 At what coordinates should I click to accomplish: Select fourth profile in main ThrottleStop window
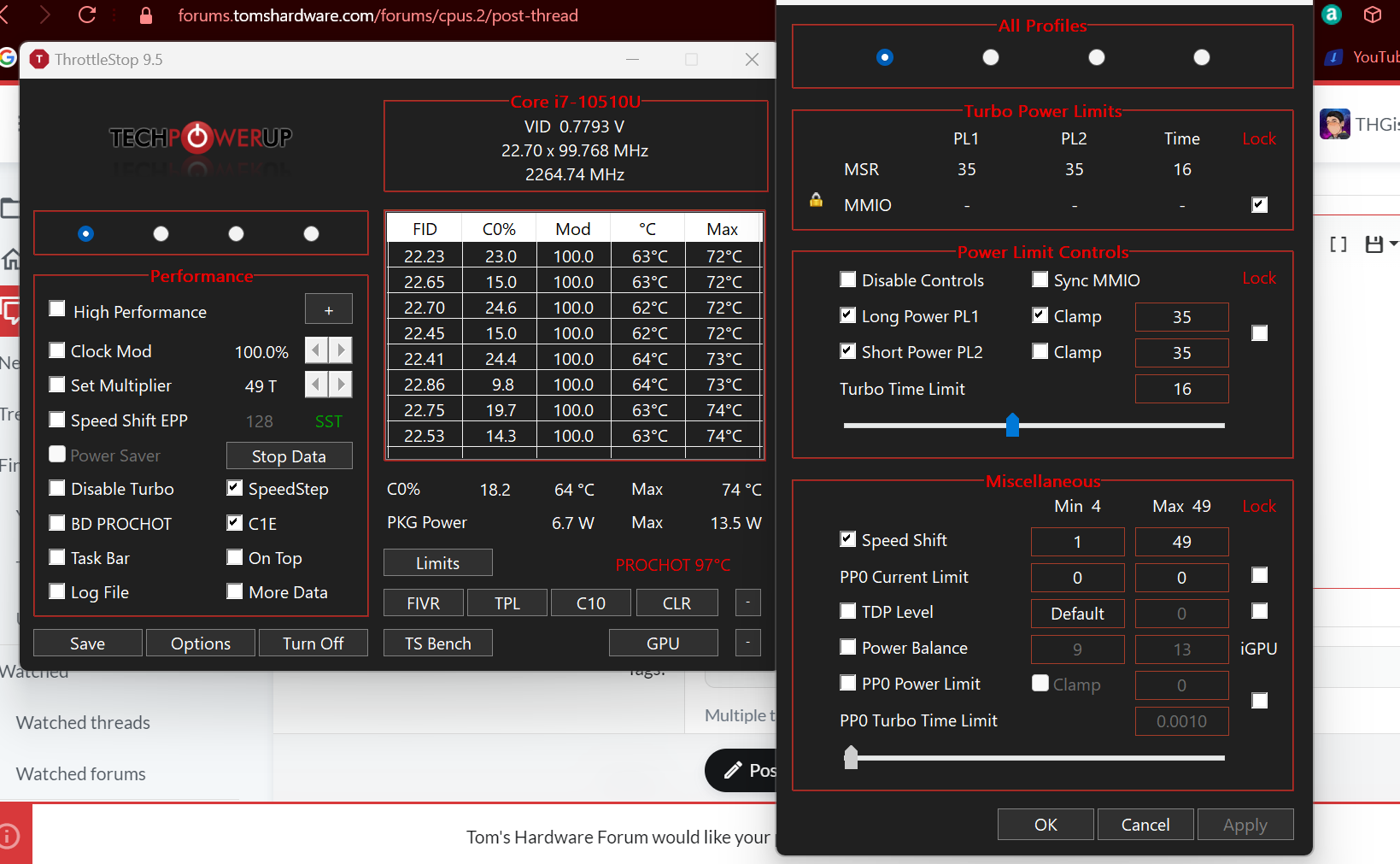pyautogui.click(x=312, y=234)
